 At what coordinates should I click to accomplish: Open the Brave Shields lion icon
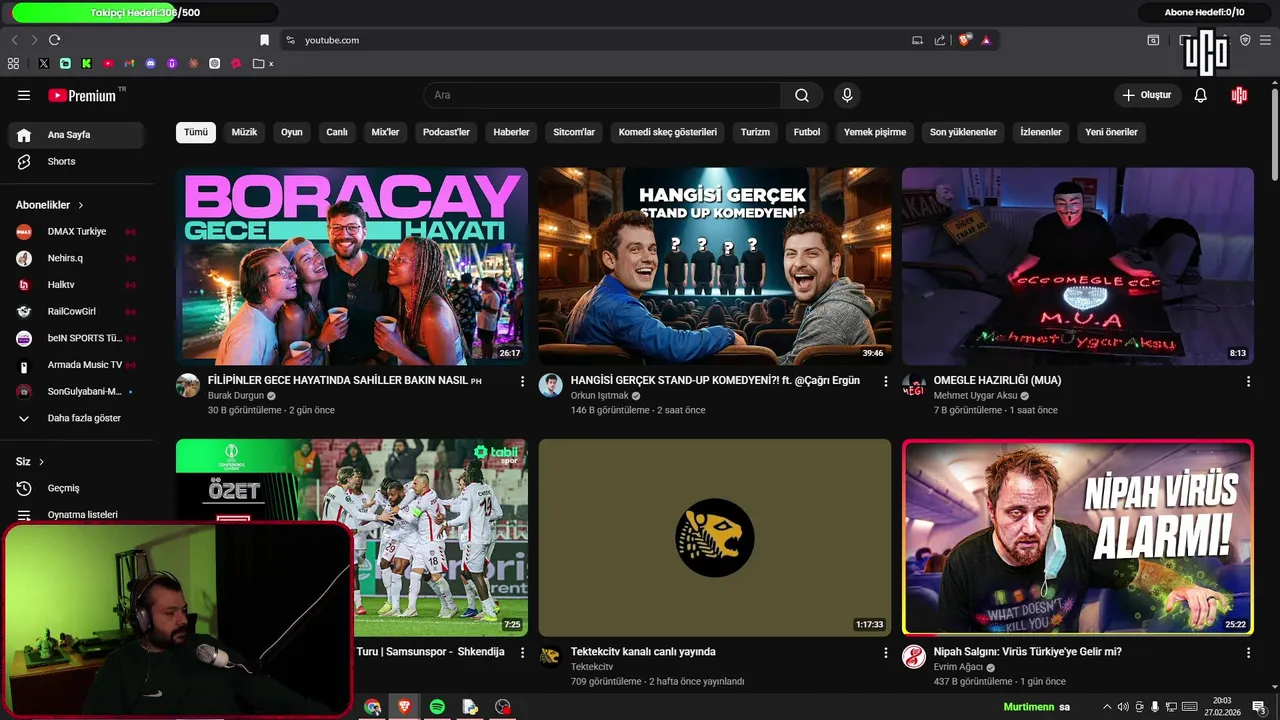tap(964, 40)
